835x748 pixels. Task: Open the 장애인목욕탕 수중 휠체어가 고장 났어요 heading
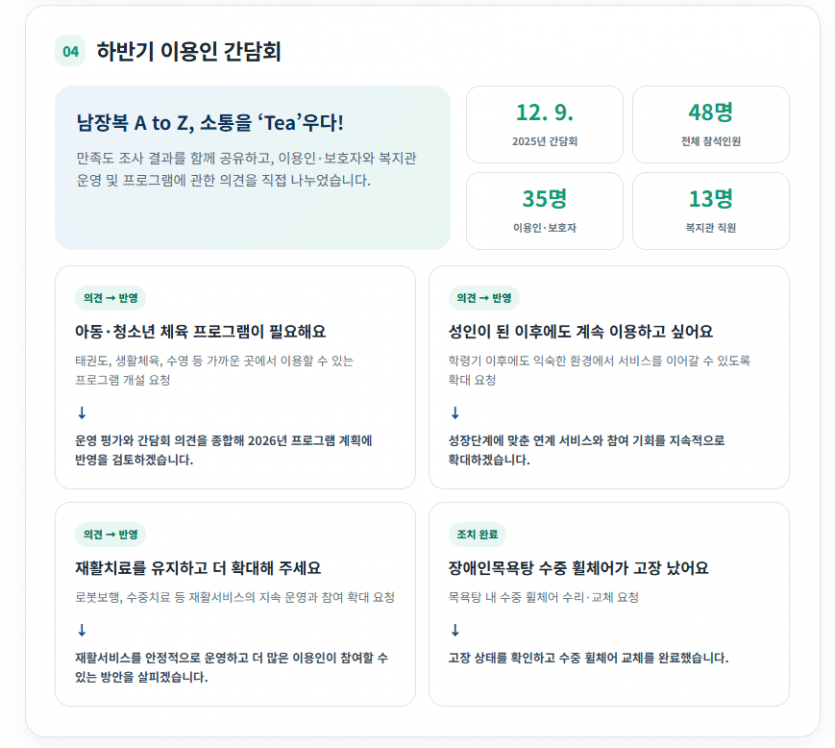coord(578,568)
